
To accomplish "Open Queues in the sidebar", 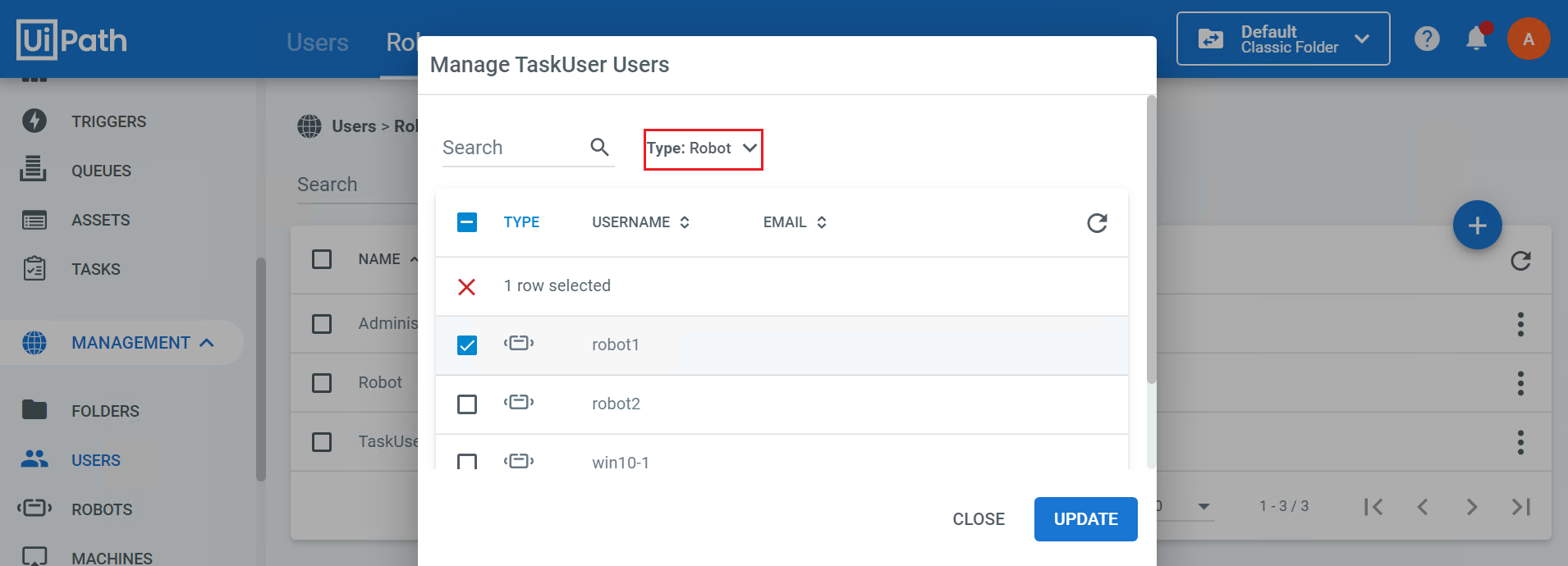I will click(101, 171).
